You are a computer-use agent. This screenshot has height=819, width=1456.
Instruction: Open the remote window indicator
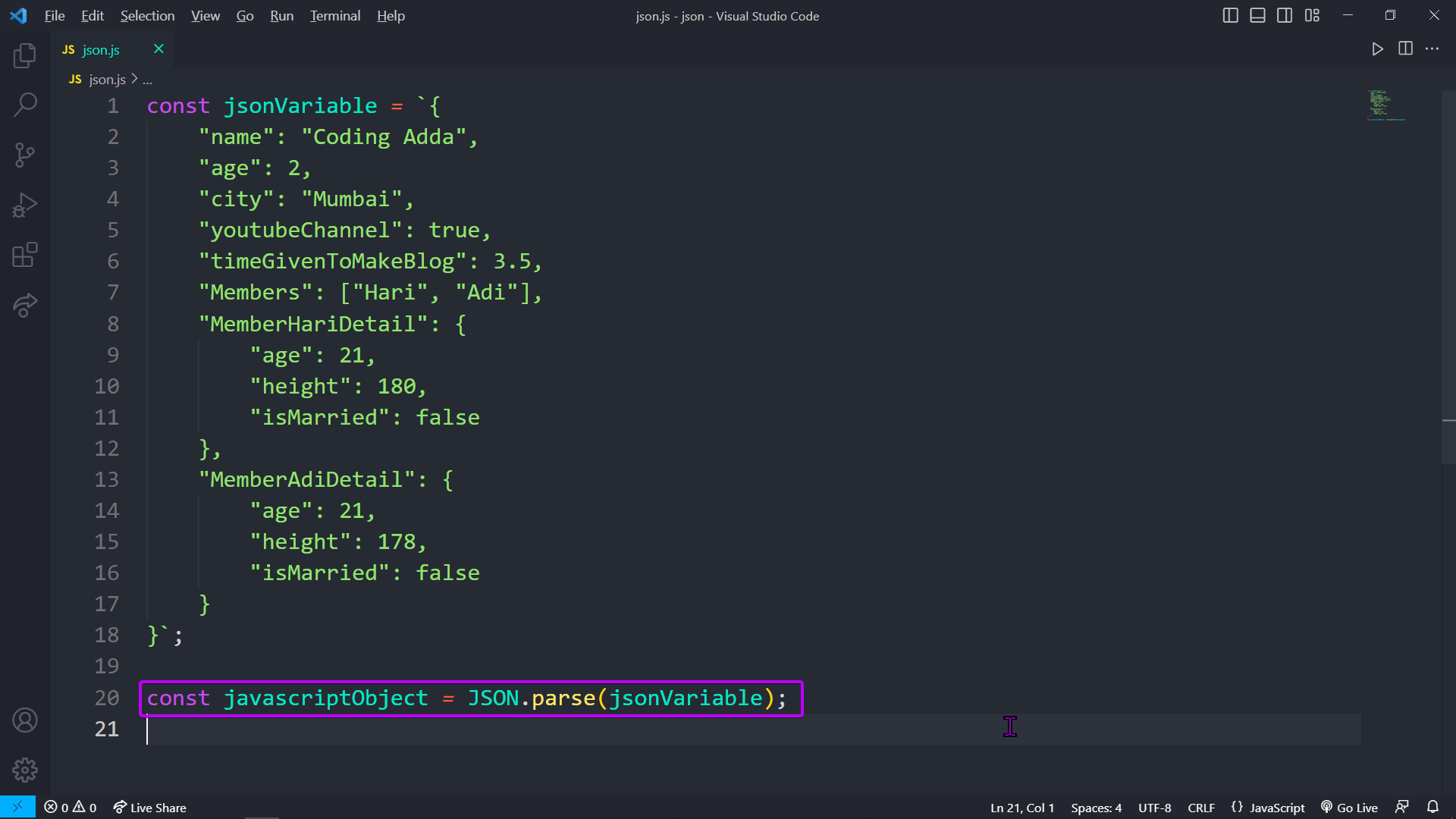pos(17,807)
